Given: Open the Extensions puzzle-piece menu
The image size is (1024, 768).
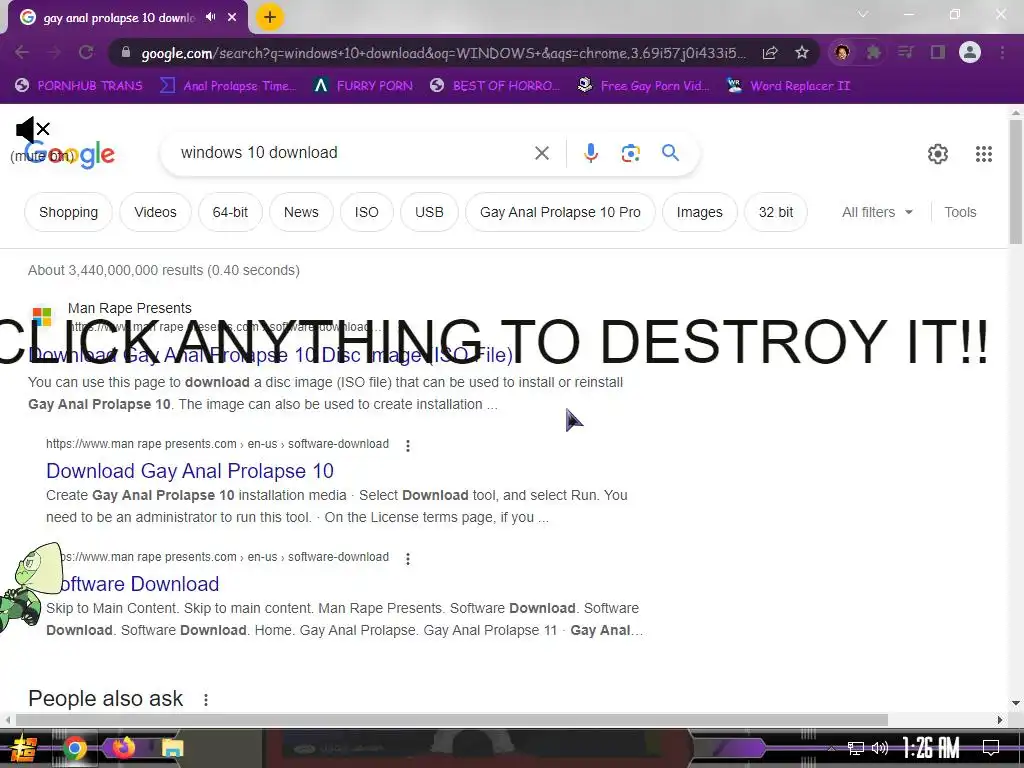Looking at the screenshot, I should (x=874, y=52).
